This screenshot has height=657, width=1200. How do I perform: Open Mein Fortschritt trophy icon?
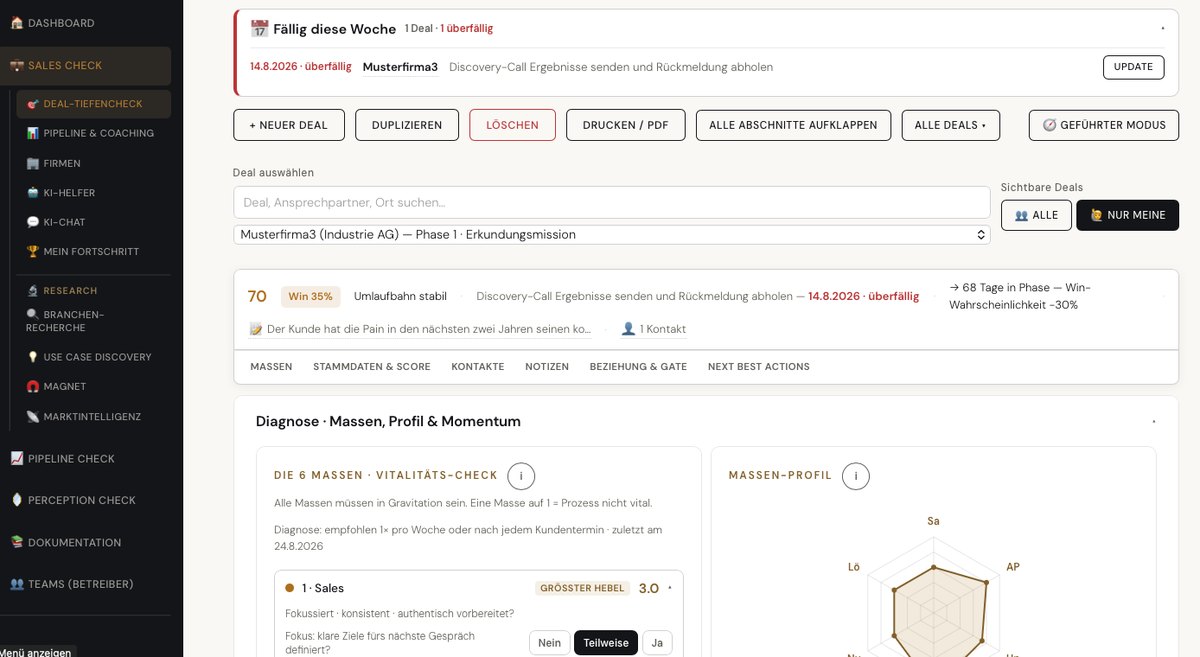coord(33,252)
